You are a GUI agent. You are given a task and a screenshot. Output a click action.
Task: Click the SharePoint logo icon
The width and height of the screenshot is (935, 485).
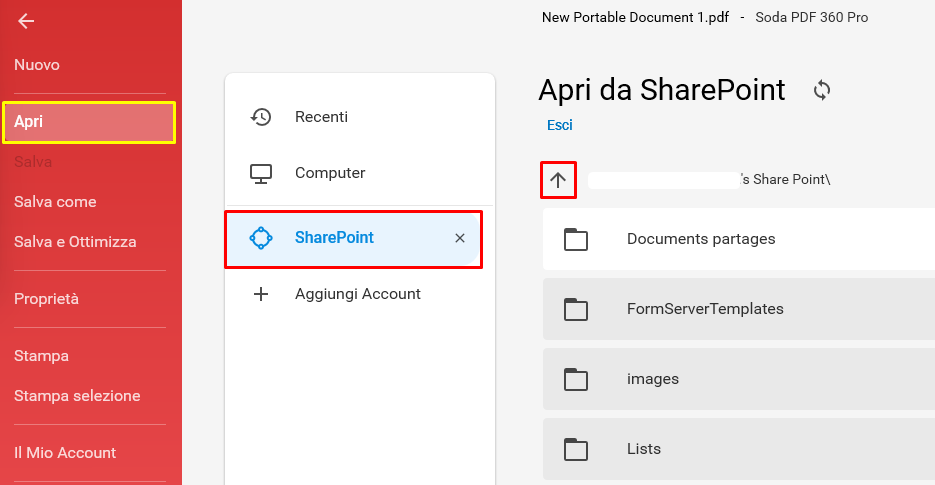[261, 238]
